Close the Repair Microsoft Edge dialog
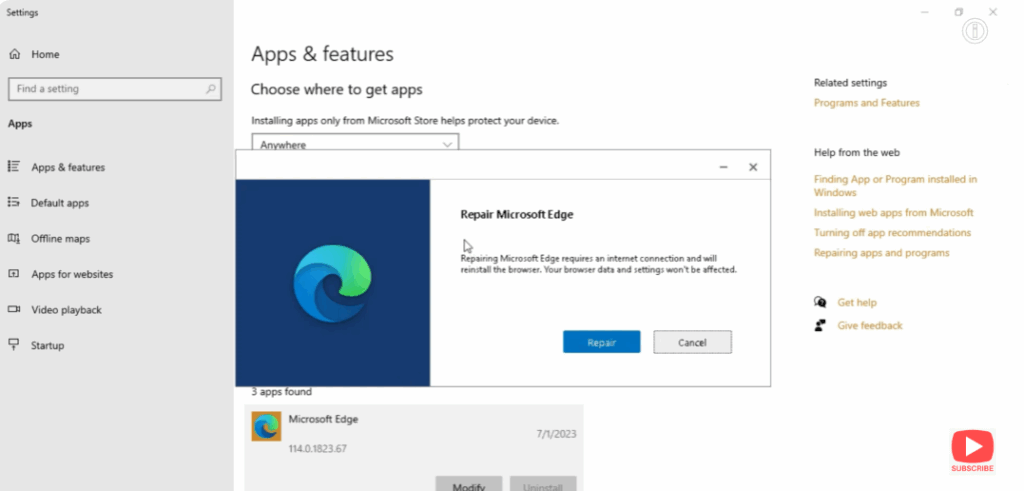This screenshot has width=1024, height=491. [753, 167]
